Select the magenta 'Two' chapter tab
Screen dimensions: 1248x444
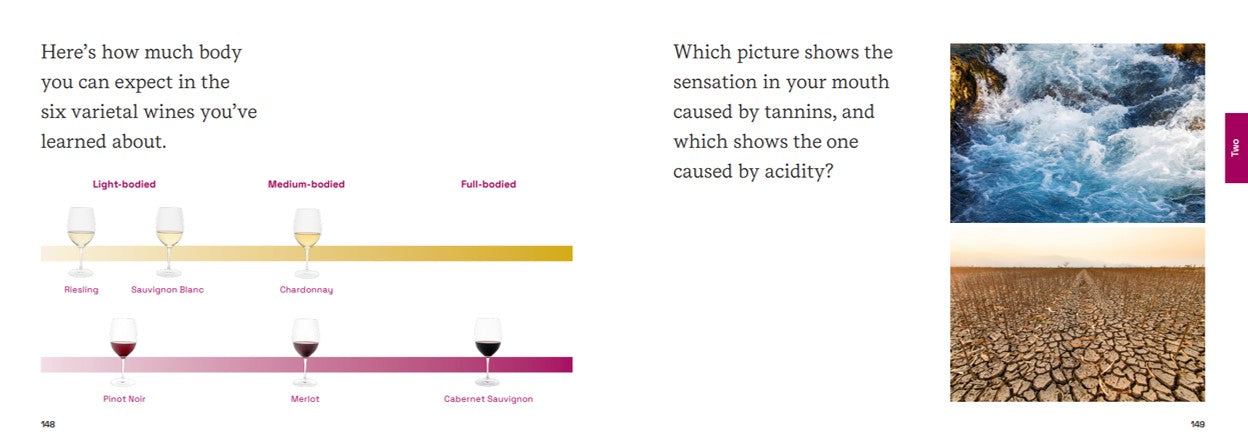[x=1236, y=147]
